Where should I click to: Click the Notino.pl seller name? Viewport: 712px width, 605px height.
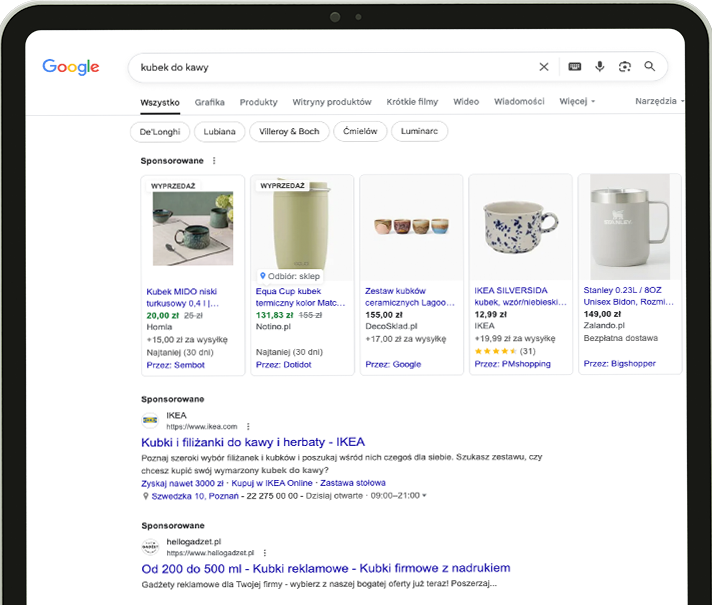click(x=273, y=327)
